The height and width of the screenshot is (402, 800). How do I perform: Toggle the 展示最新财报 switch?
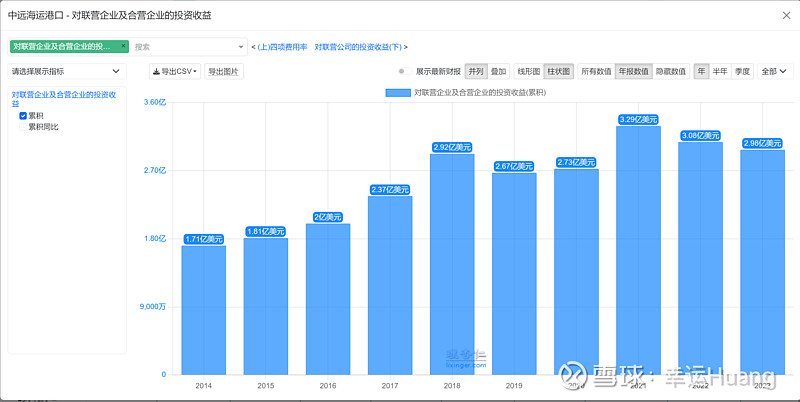(x=405, y=71)
